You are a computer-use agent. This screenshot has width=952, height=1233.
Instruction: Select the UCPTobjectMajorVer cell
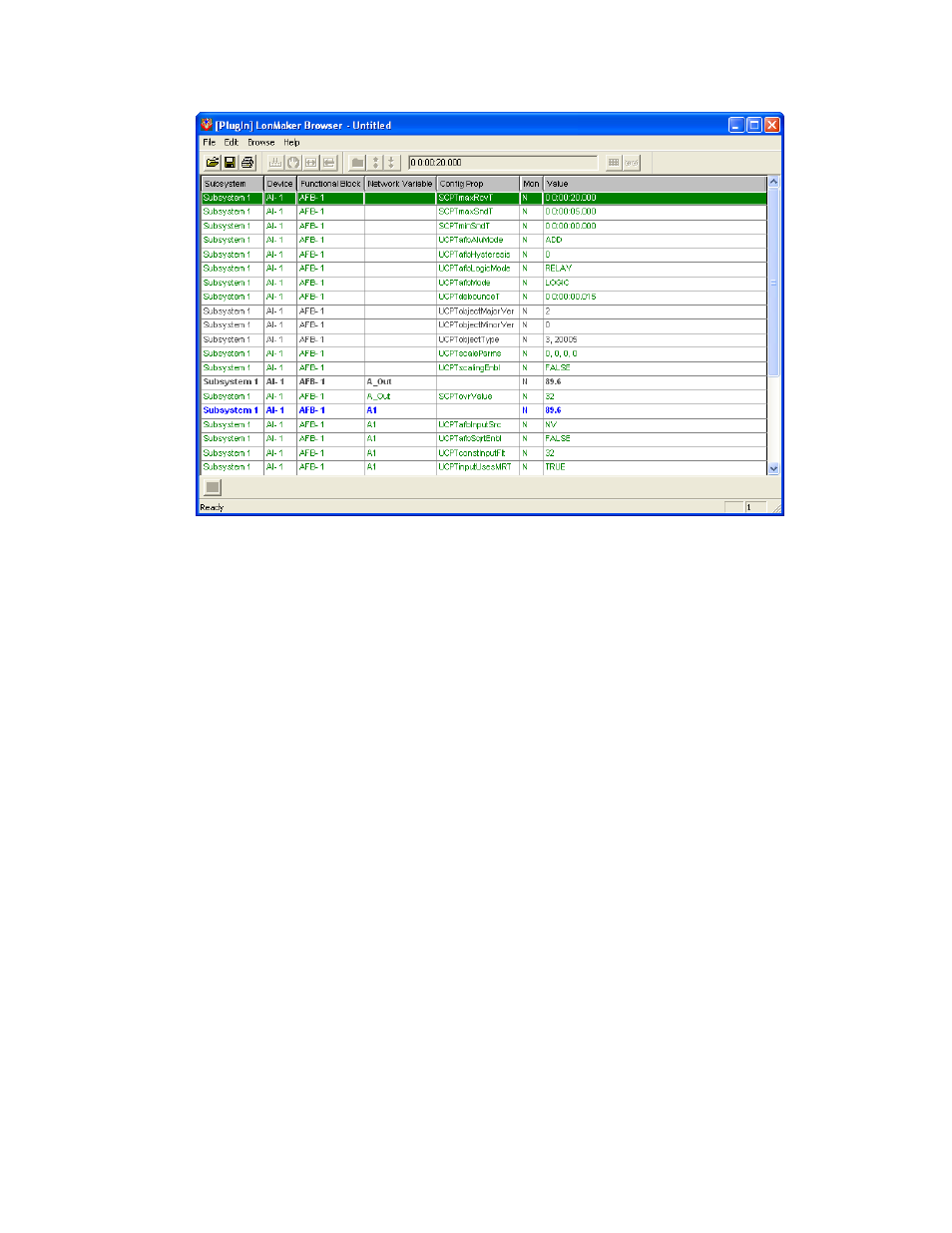click(478, 311)
